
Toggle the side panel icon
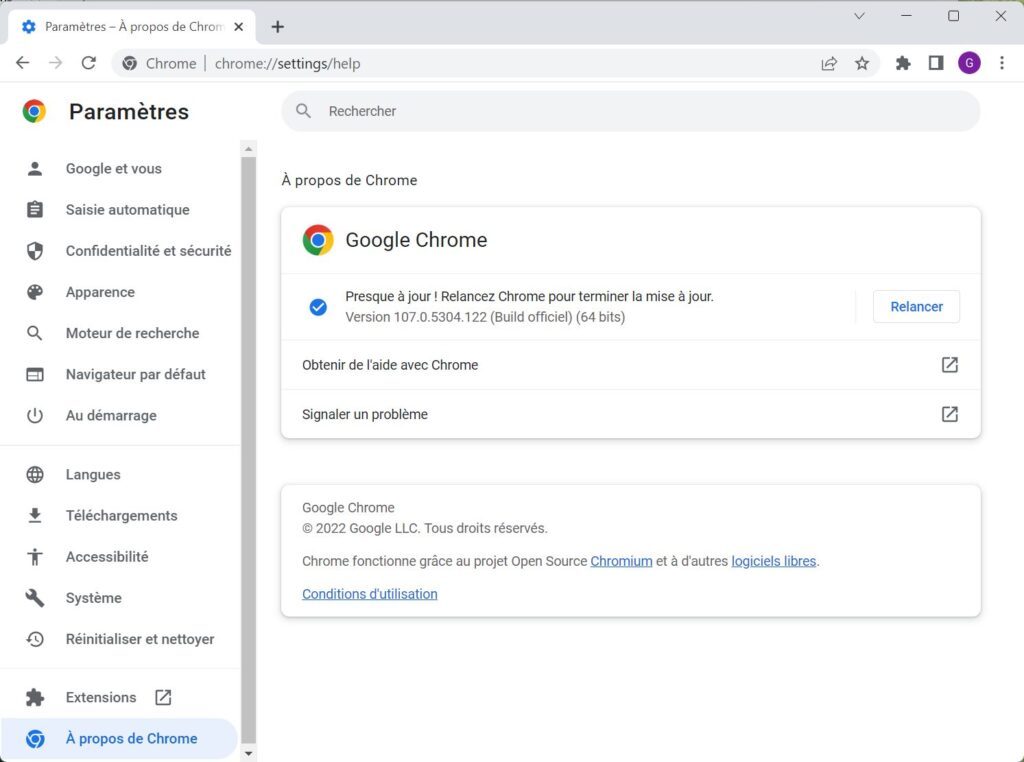click(936, 63)
